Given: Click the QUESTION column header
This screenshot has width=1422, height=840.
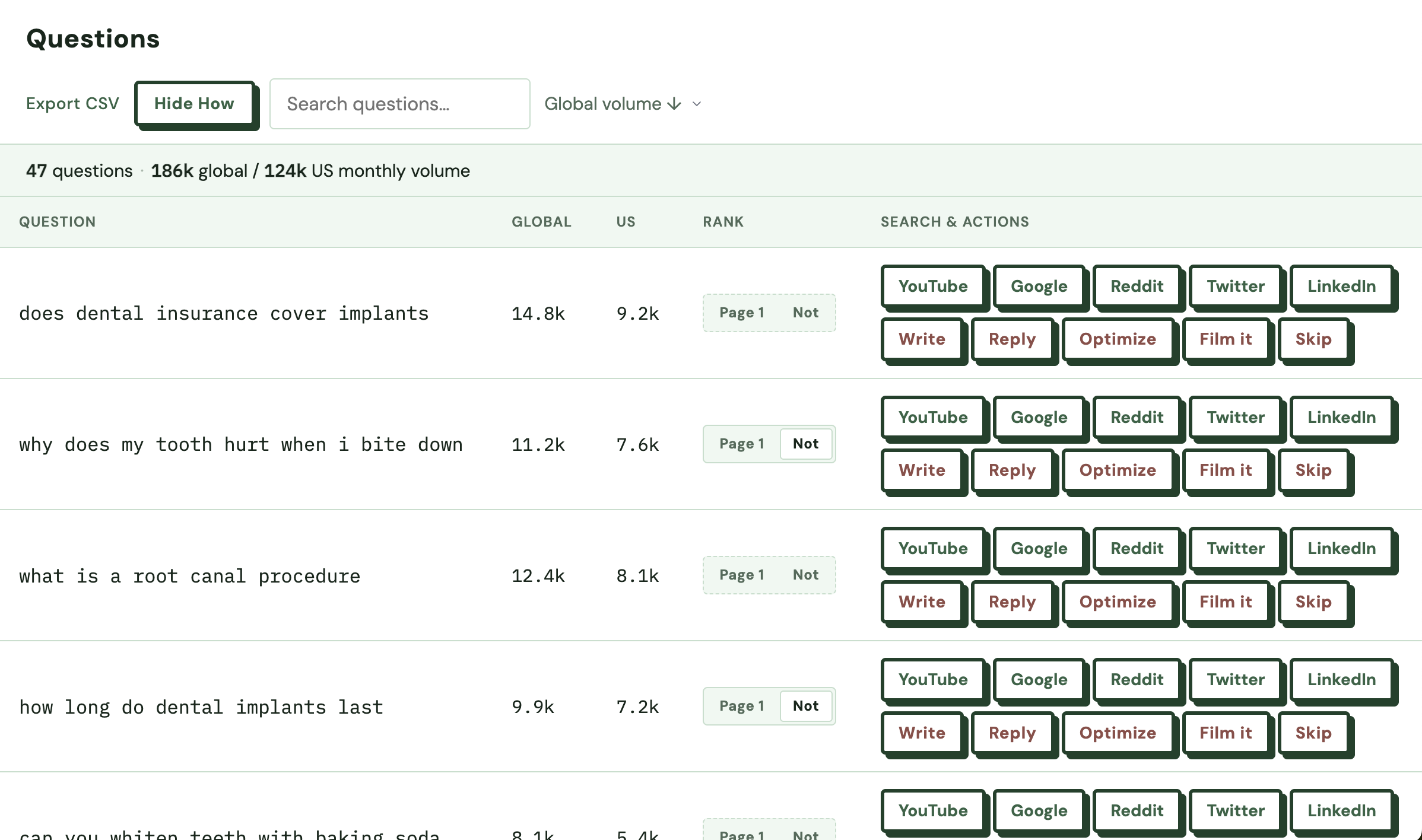Looking at the screenshot, I should [57, 222].
